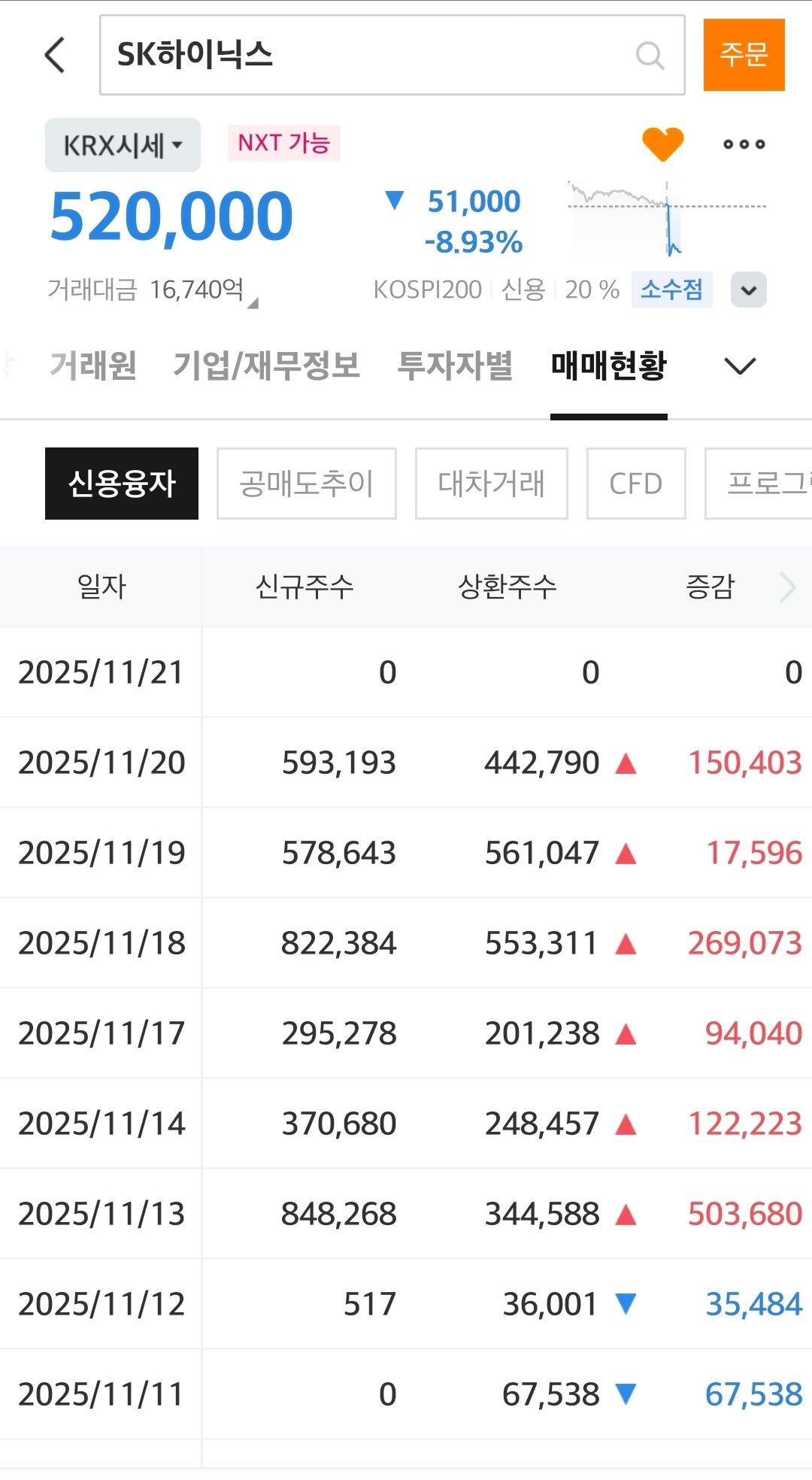Tap the 442,790 repaid shares value
The width and height of the screenshot is (812, 1480).
click(x=542, y=763)
